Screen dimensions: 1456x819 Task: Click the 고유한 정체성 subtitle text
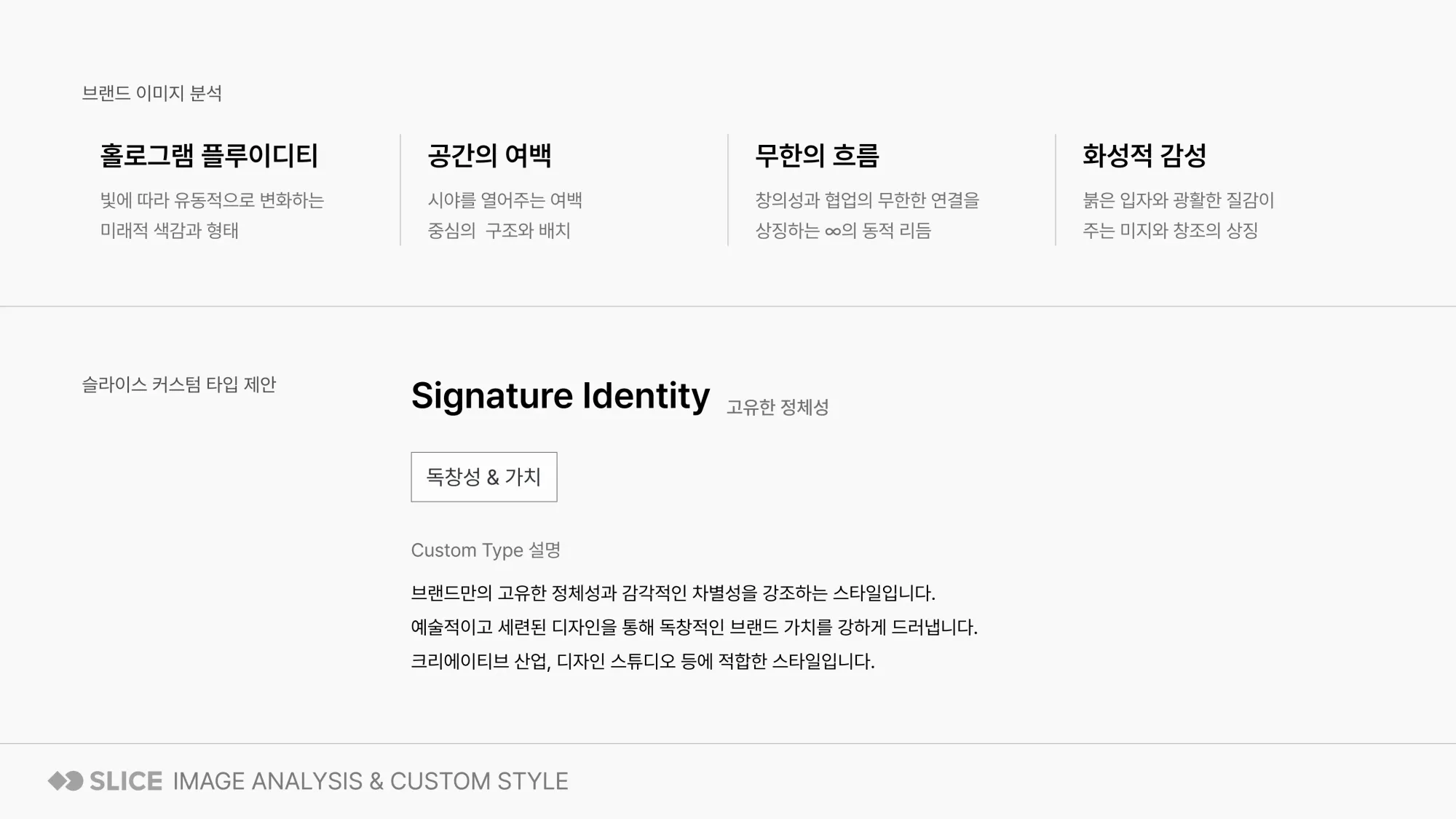click(778, 407)
